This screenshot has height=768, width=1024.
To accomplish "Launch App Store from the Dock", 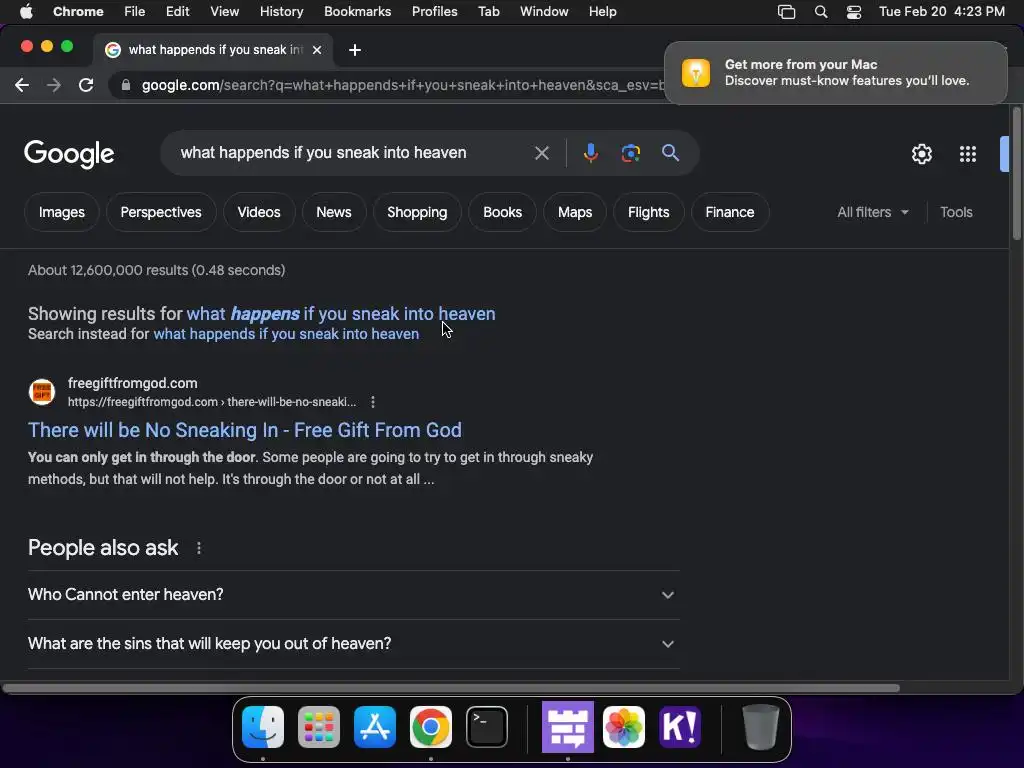I will coord(375,727).
